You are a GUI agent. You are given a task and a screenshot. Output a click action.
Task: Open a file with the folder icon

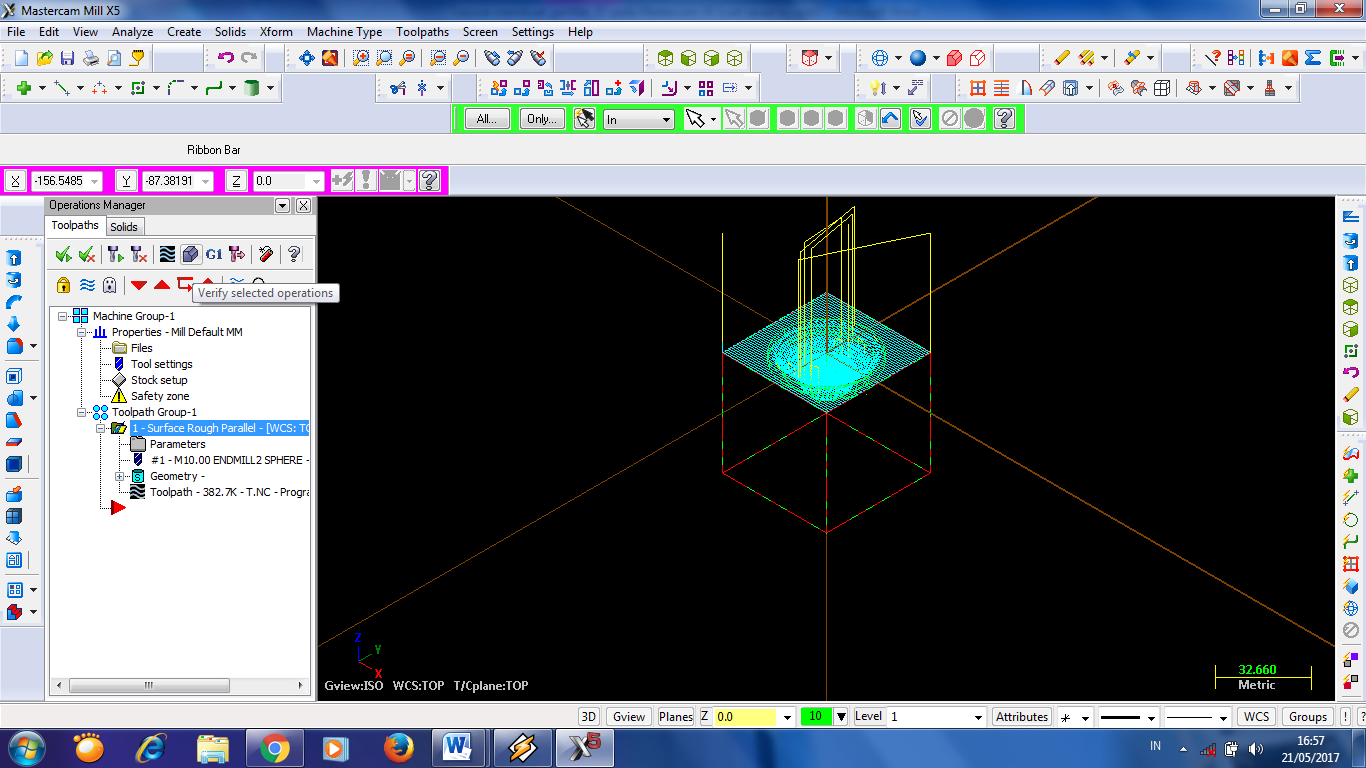(x=45, y=58)
